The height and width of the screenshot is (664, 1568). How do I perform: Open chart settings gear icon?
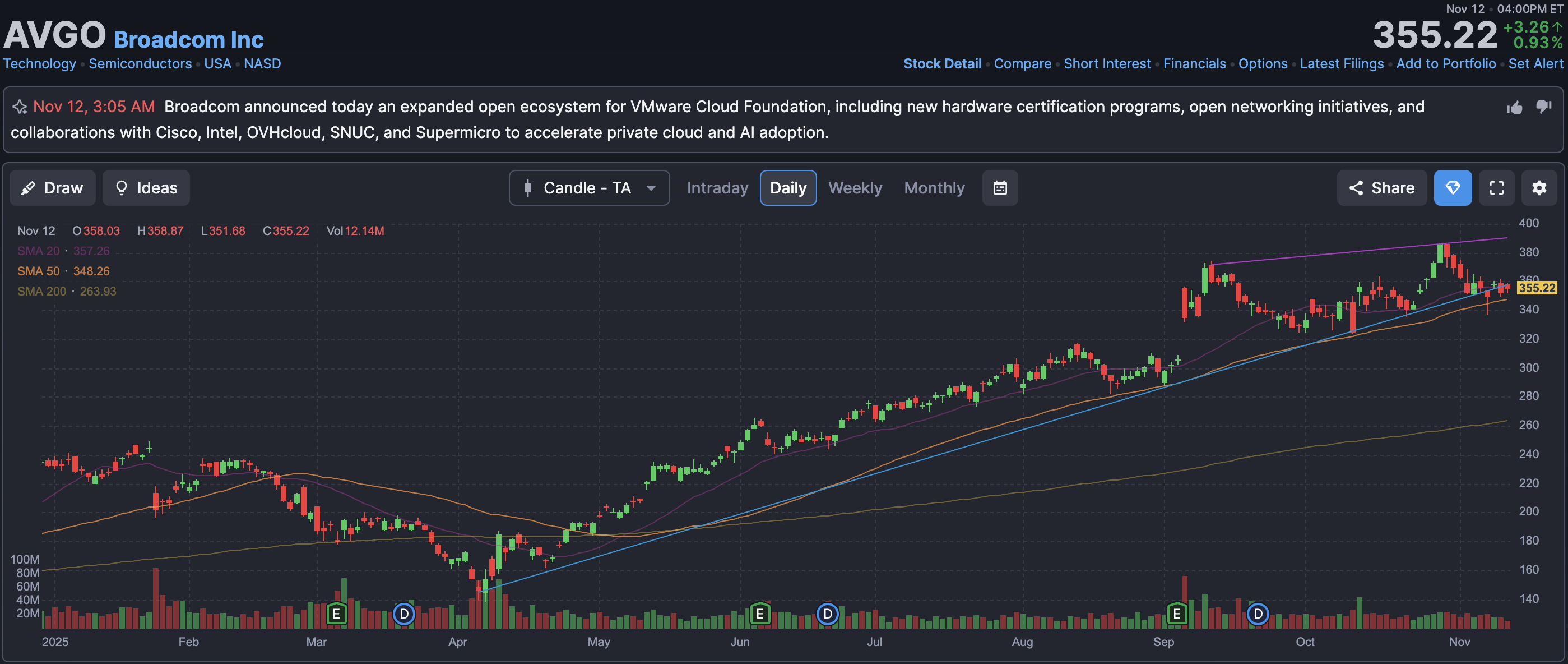pos(1539,188)
